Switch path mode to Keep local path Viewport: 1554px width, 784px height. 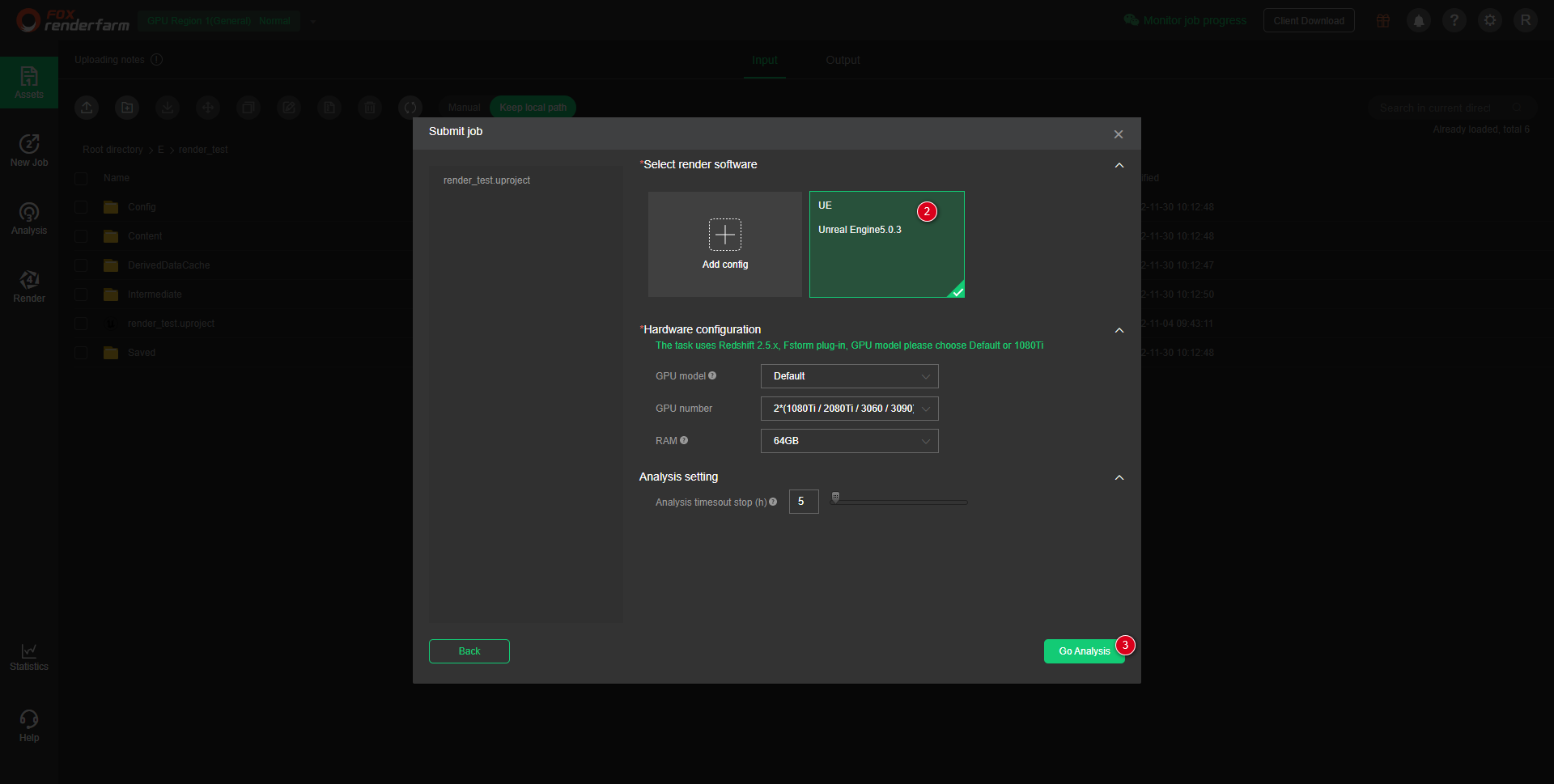(533, 108)
